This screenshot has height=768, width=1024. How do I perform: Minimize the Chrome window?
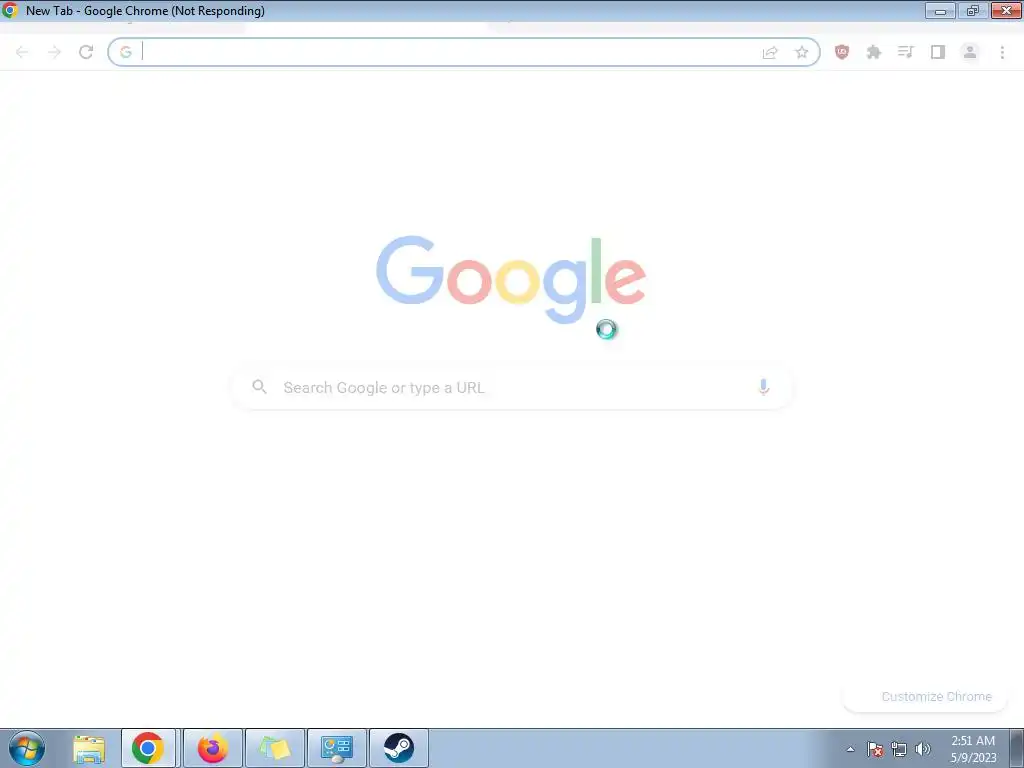point(940,10)
